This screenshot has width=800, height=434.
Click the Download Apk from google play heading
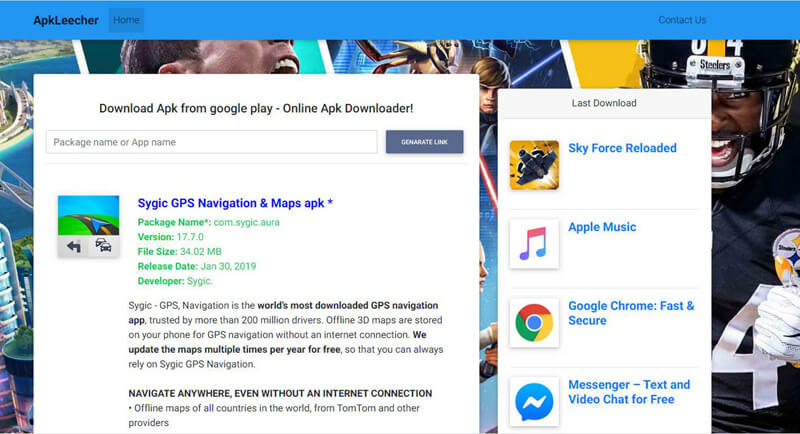click(256, 108)
